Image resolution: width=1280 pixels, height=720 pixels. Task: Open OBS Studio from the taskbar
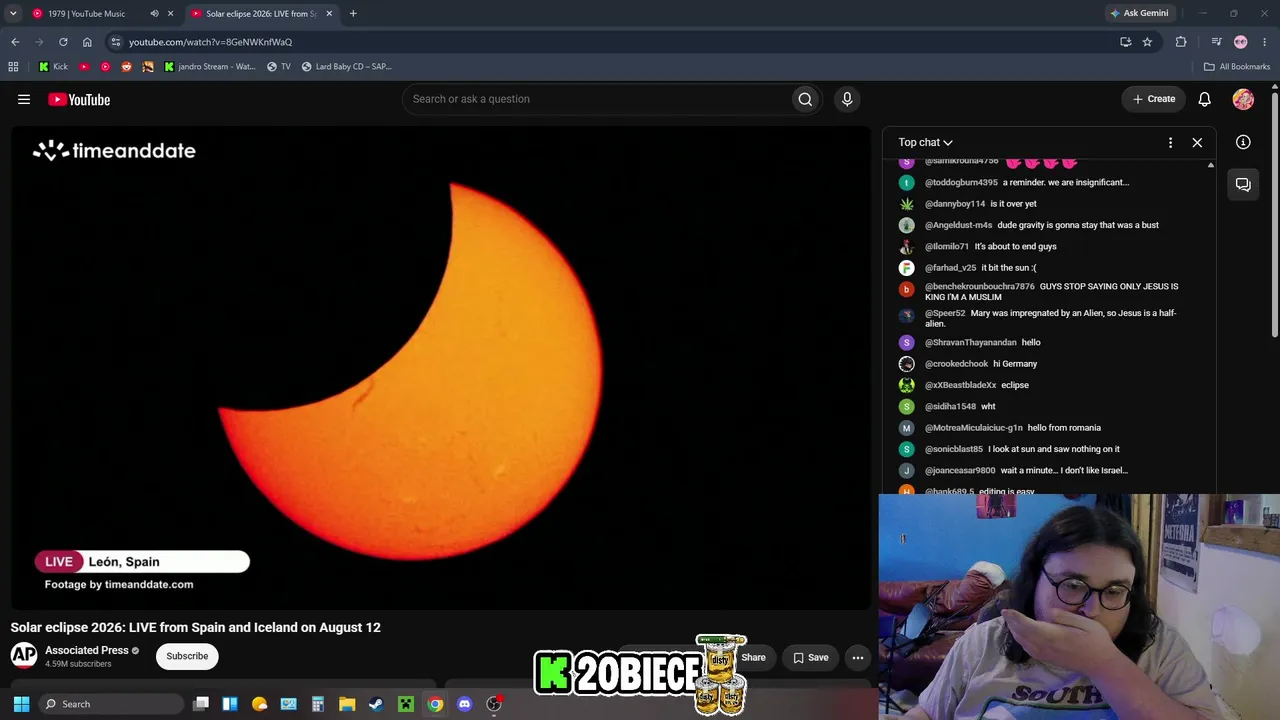tap(493, 704)
